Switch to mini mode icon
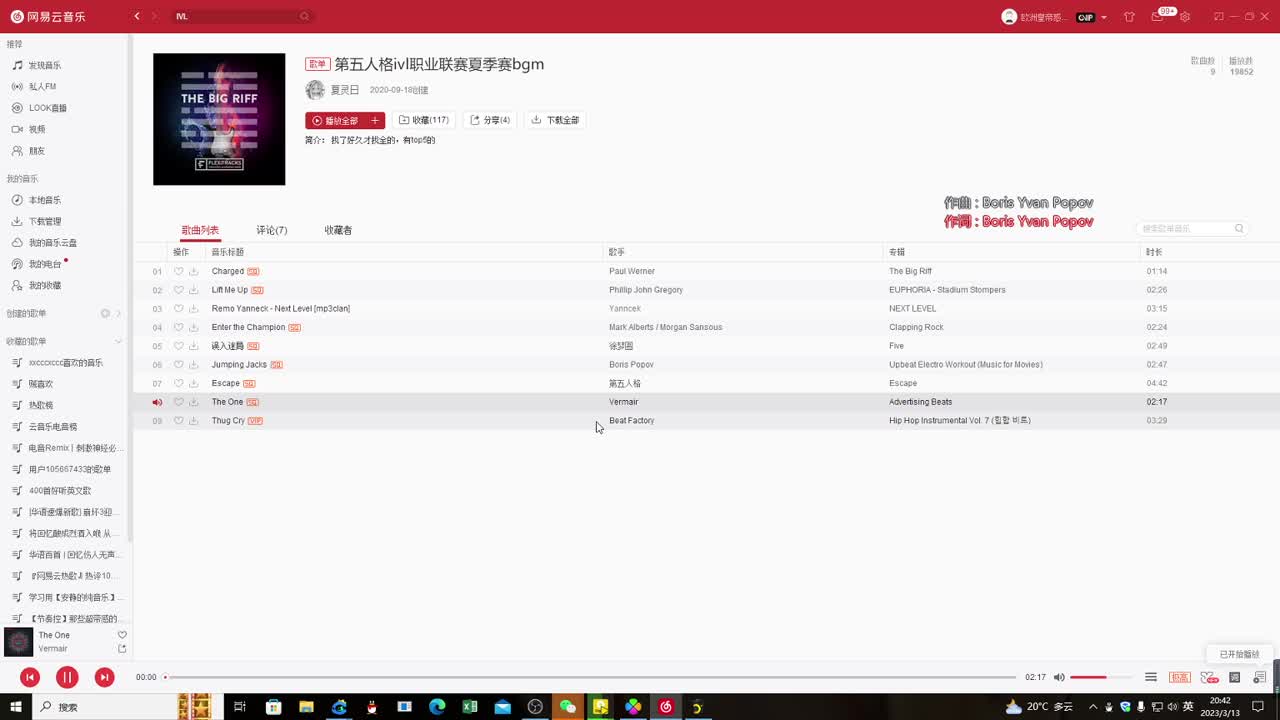Viewport: 1280px width, 720px height. (x=1218, y=17)
